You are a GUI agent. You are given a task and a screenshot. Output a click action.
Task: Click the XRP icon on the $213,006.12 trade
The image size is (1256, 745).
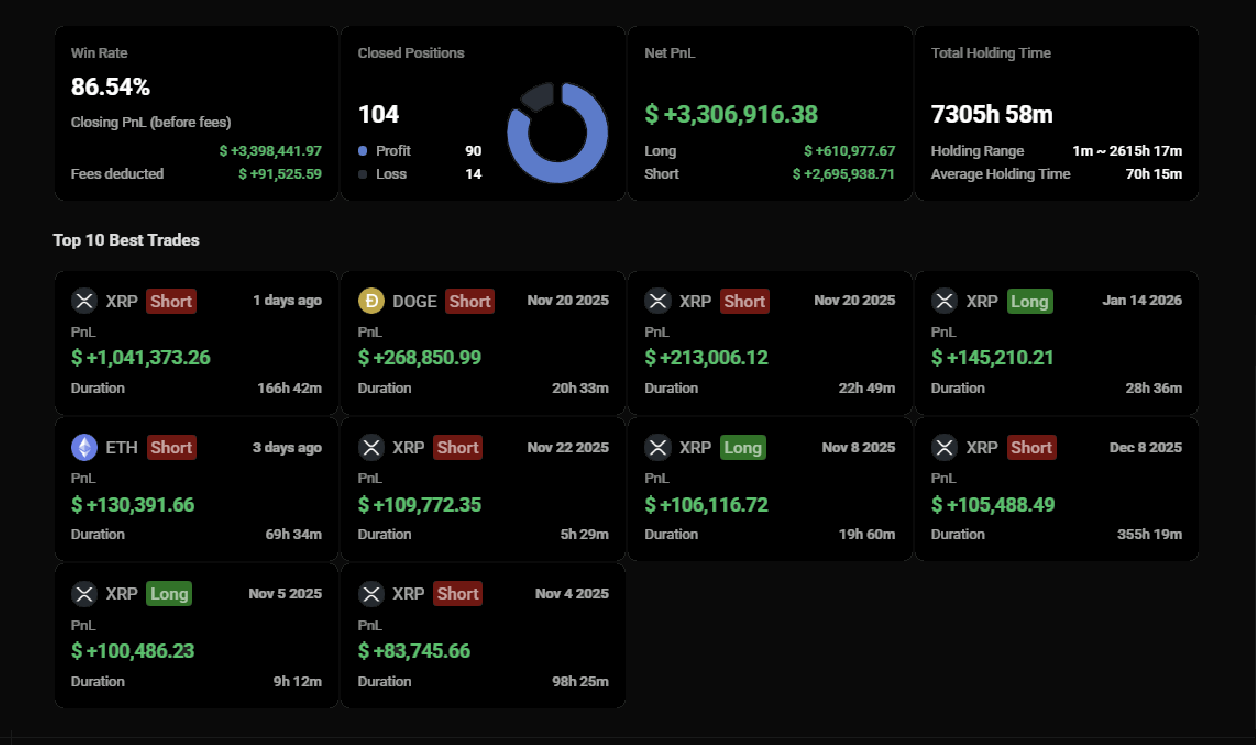point(658,301)
